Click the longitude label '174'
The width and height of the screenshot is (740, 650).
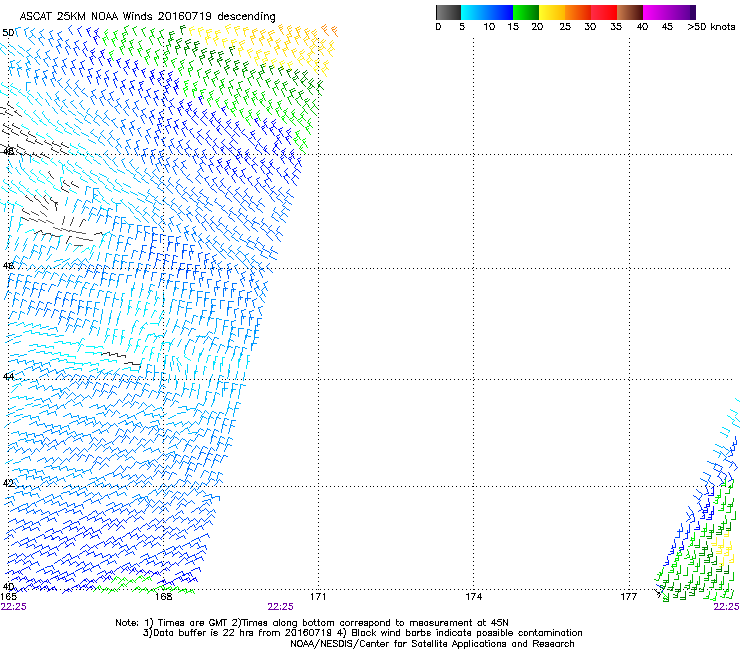[473, 597]
